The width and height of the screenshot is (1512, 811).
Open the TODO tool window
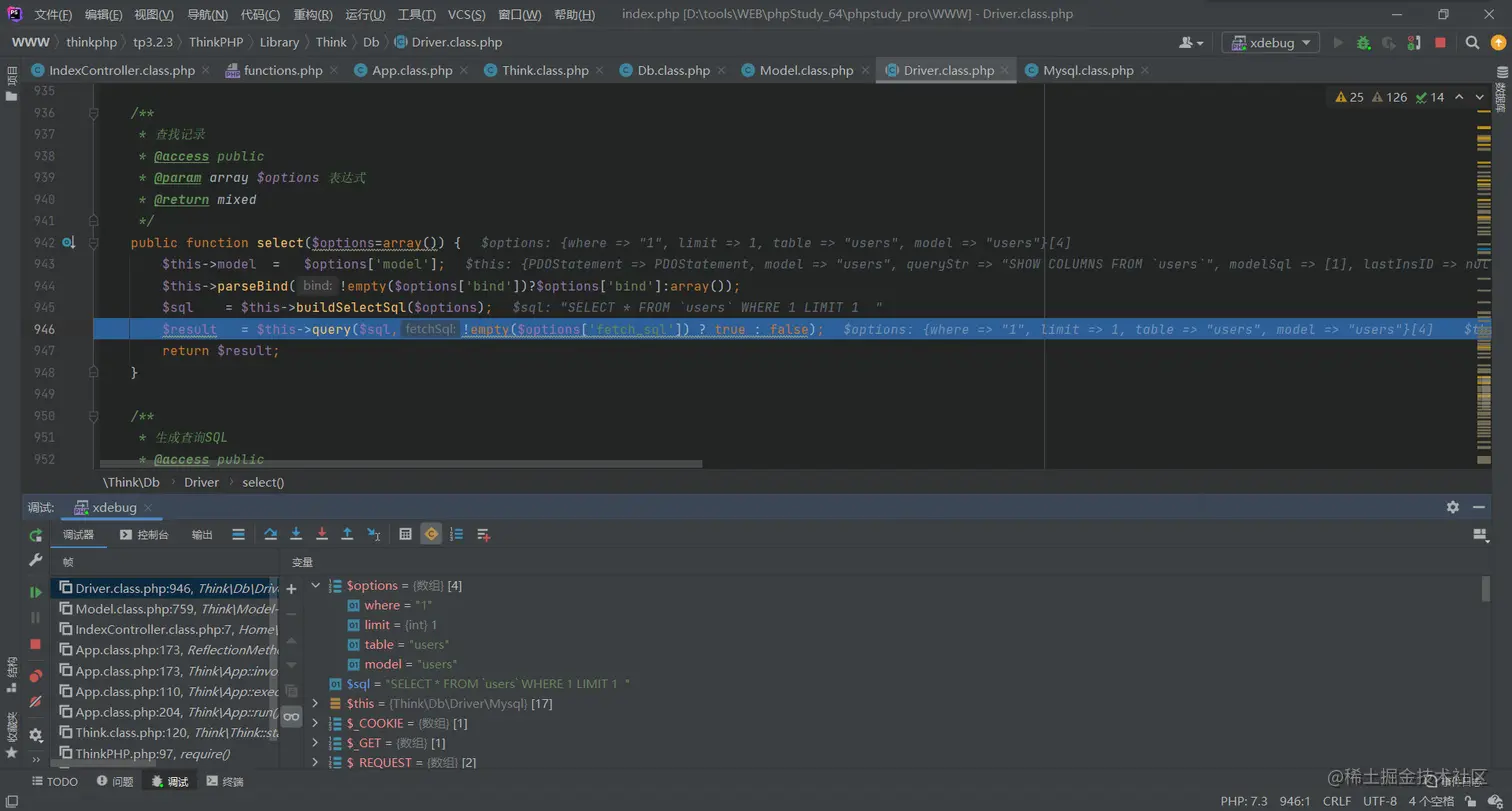coord(55,781)
